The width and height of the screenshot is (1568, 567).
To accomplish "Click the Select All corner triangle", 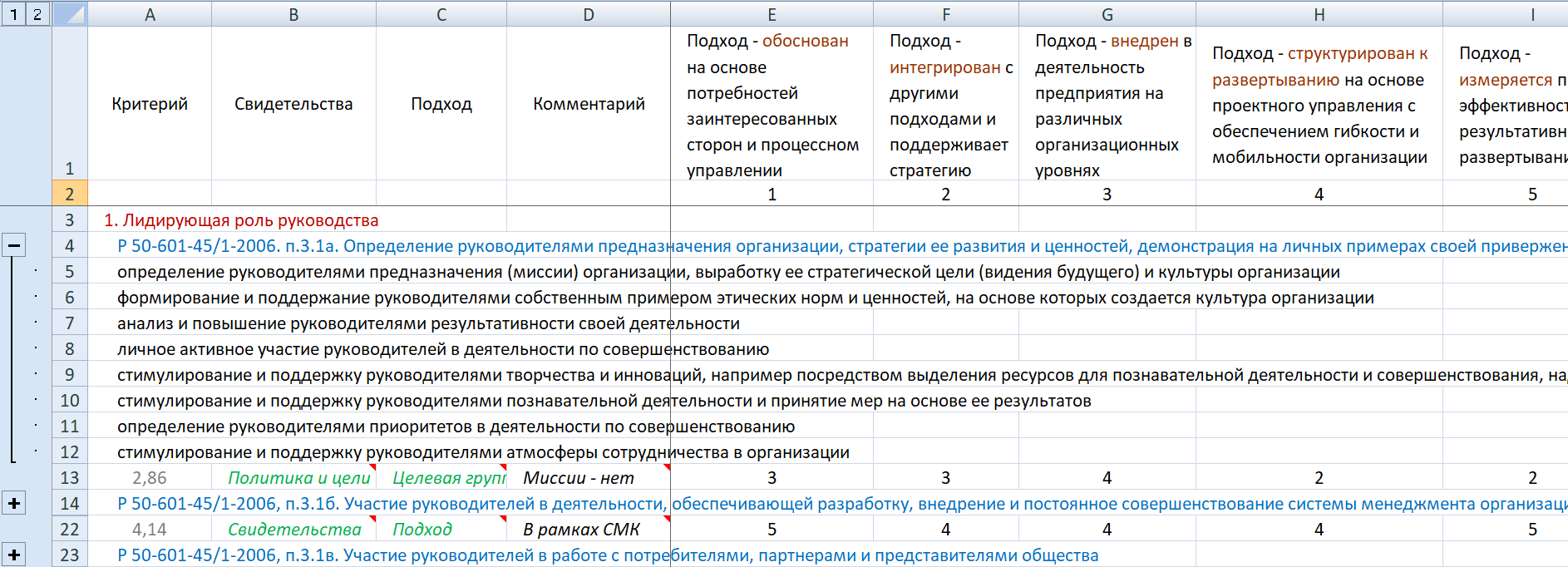I will point(70,14).
